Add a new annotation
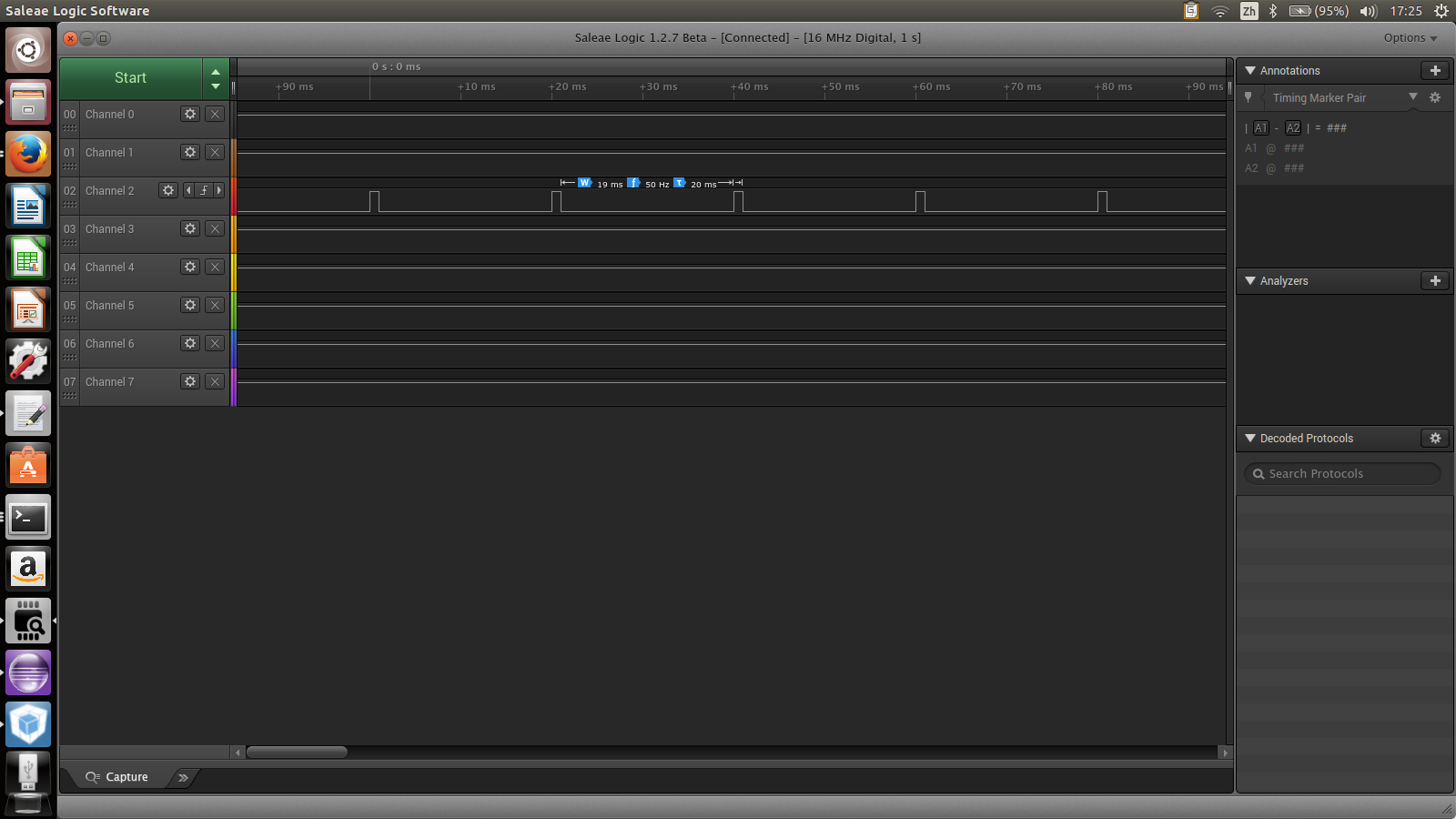Image resolution: width=1456 pixels, height=819 pixels. pos(1435,70)
